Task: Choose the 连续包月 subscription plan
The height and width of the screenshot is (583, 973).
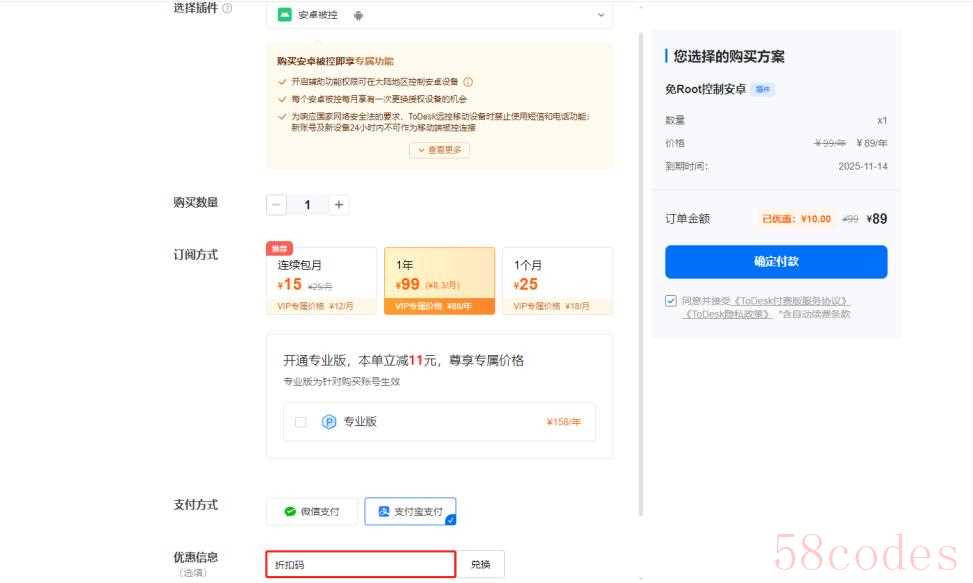Action: coord(321,280)
